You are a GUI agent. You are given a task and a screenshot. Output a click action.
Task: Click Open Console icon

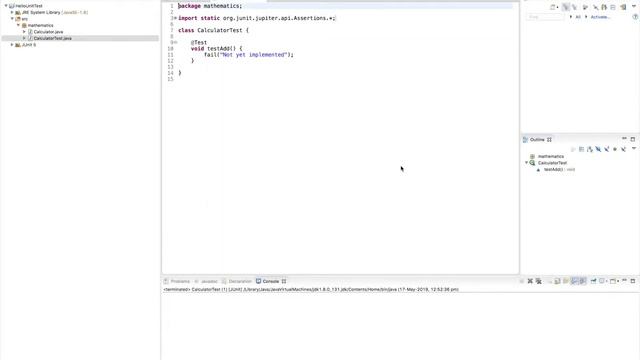613,281
